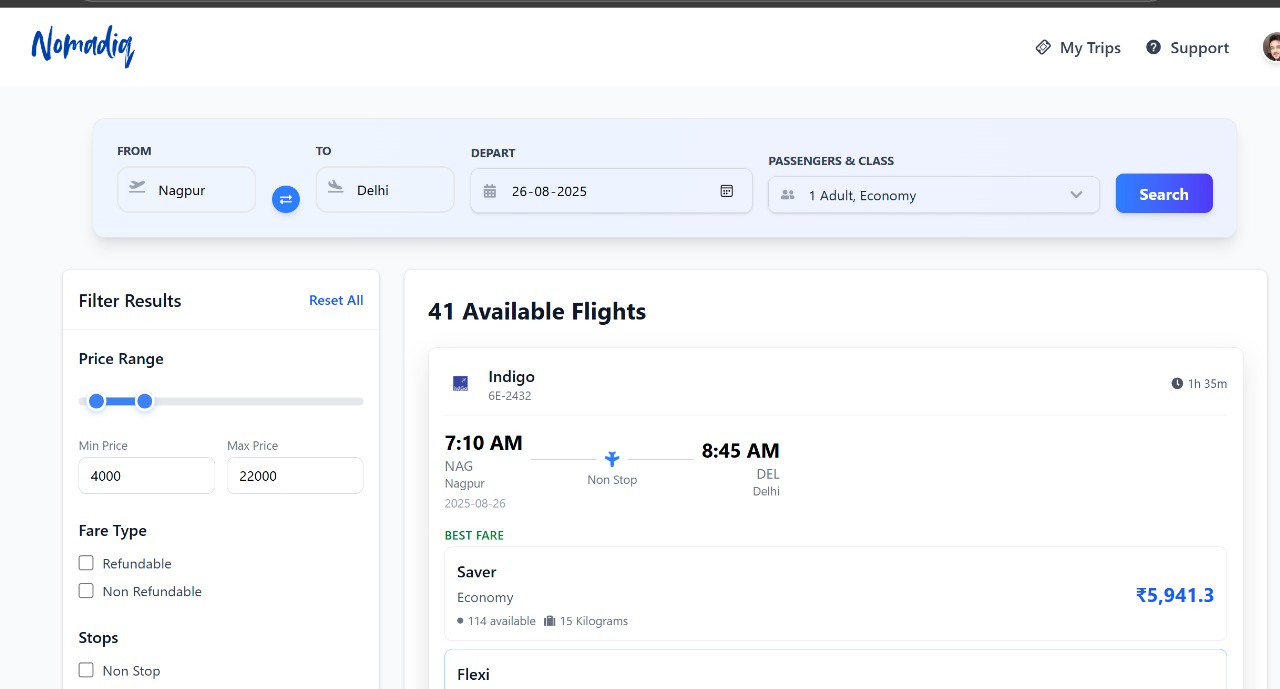Click the Support question mark icon

pyautogui.click(x=1153, y=48)
